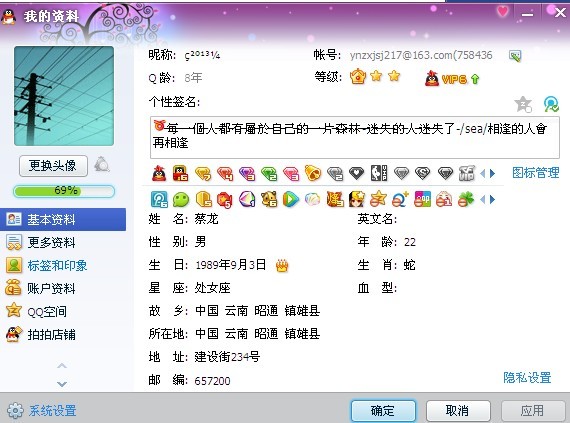Click the 应用 button
The width and height of the screenshot is (570, 423).
click(533, 411)
